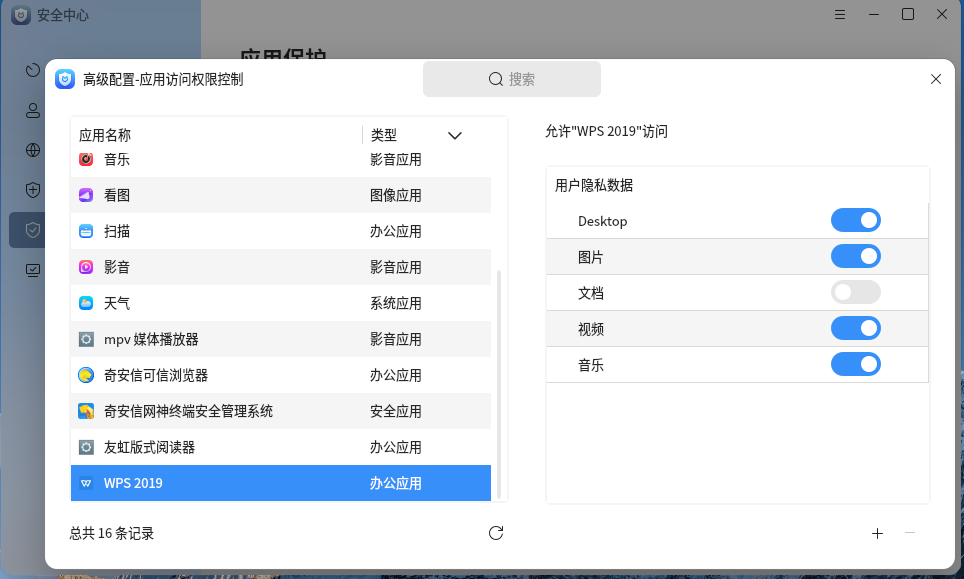Click the Desktop label in permissions

[602, 221]
